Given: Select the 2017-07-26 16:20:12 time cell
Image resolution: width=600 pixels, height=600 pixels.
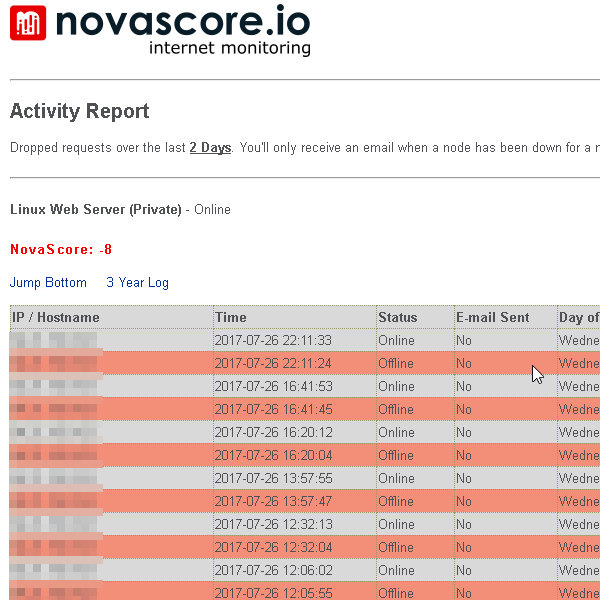Looking at the screenshot, I should pos(272,433).
